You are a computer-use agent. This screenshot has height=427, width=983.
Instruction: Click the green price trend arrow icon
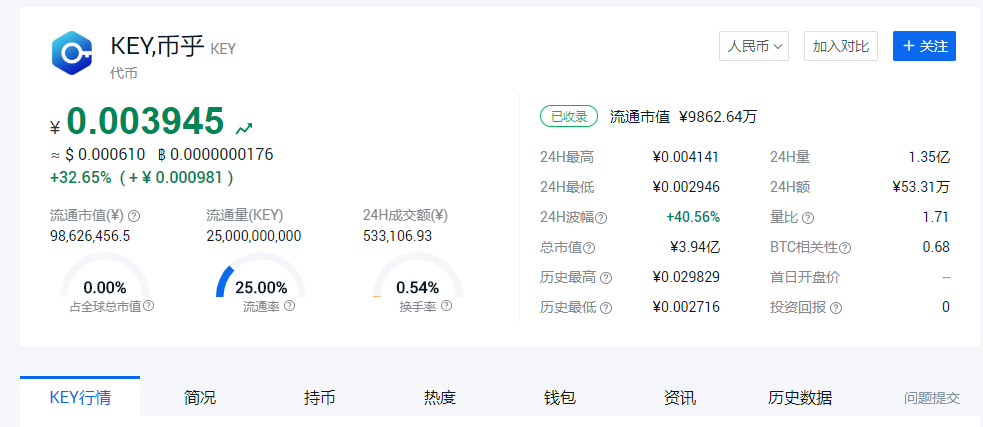244,129
